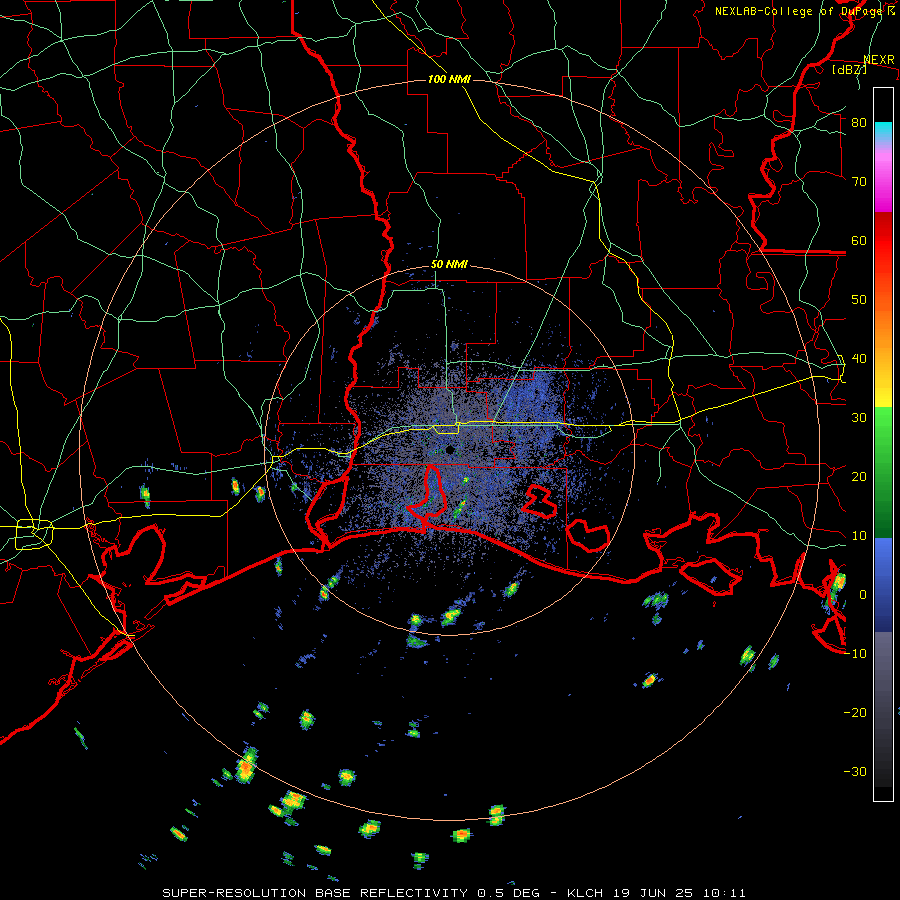
Task: Click the 50 value on the dBZ scale
Action: point(859,300)
